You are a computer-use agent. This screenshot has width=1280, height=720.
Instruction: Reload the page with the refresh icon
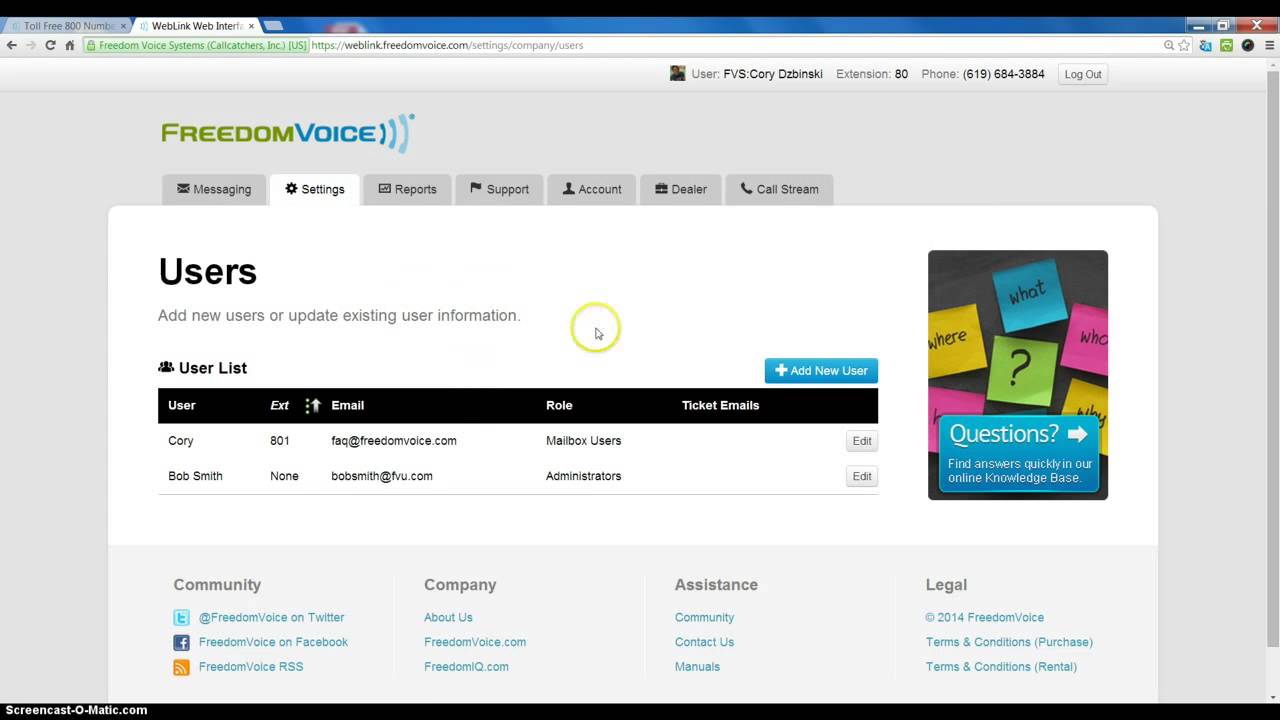pos(50,45)
